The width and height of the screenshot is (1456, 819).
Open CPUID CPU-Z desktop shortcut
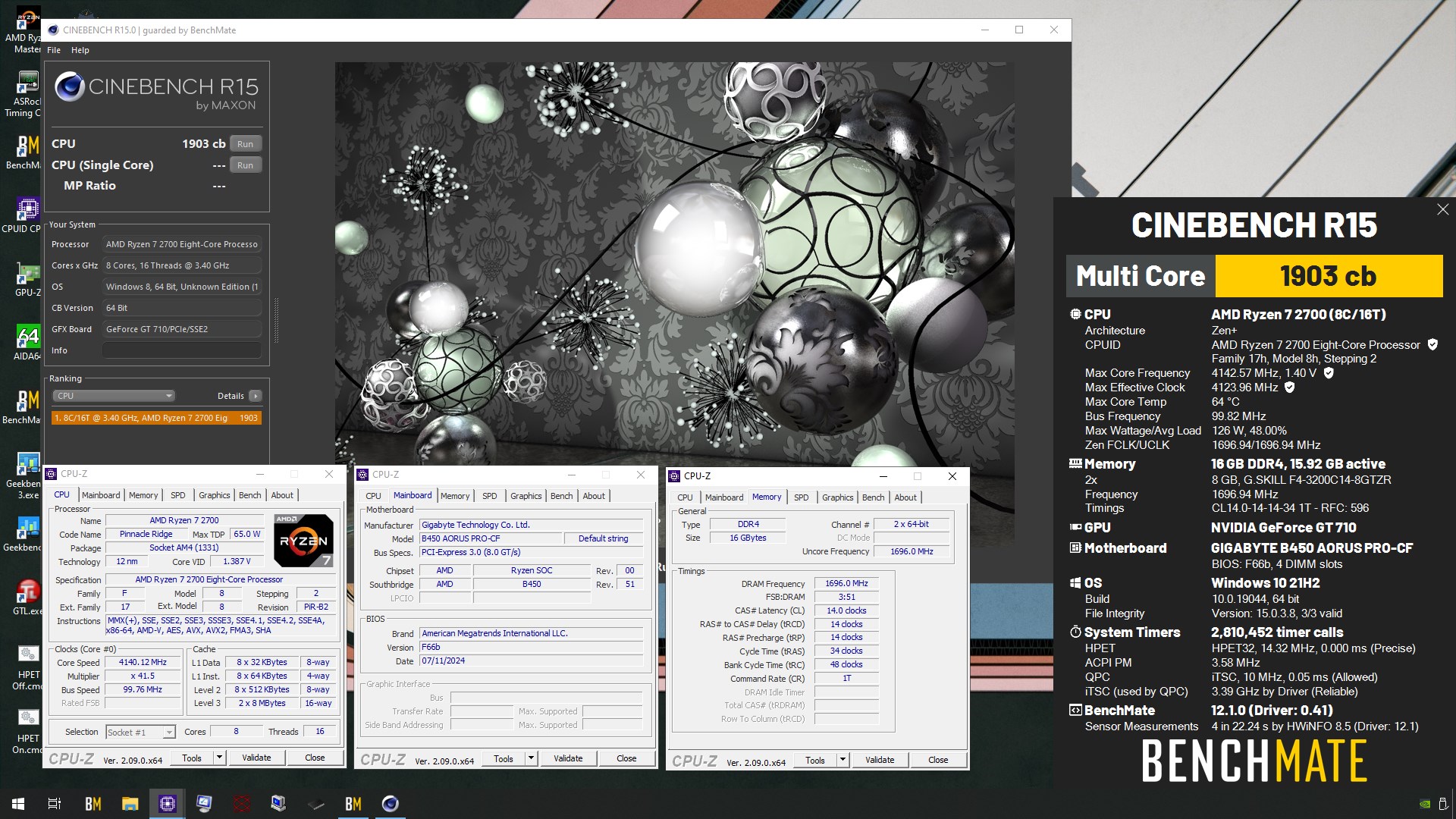click(x=23, y=215)
